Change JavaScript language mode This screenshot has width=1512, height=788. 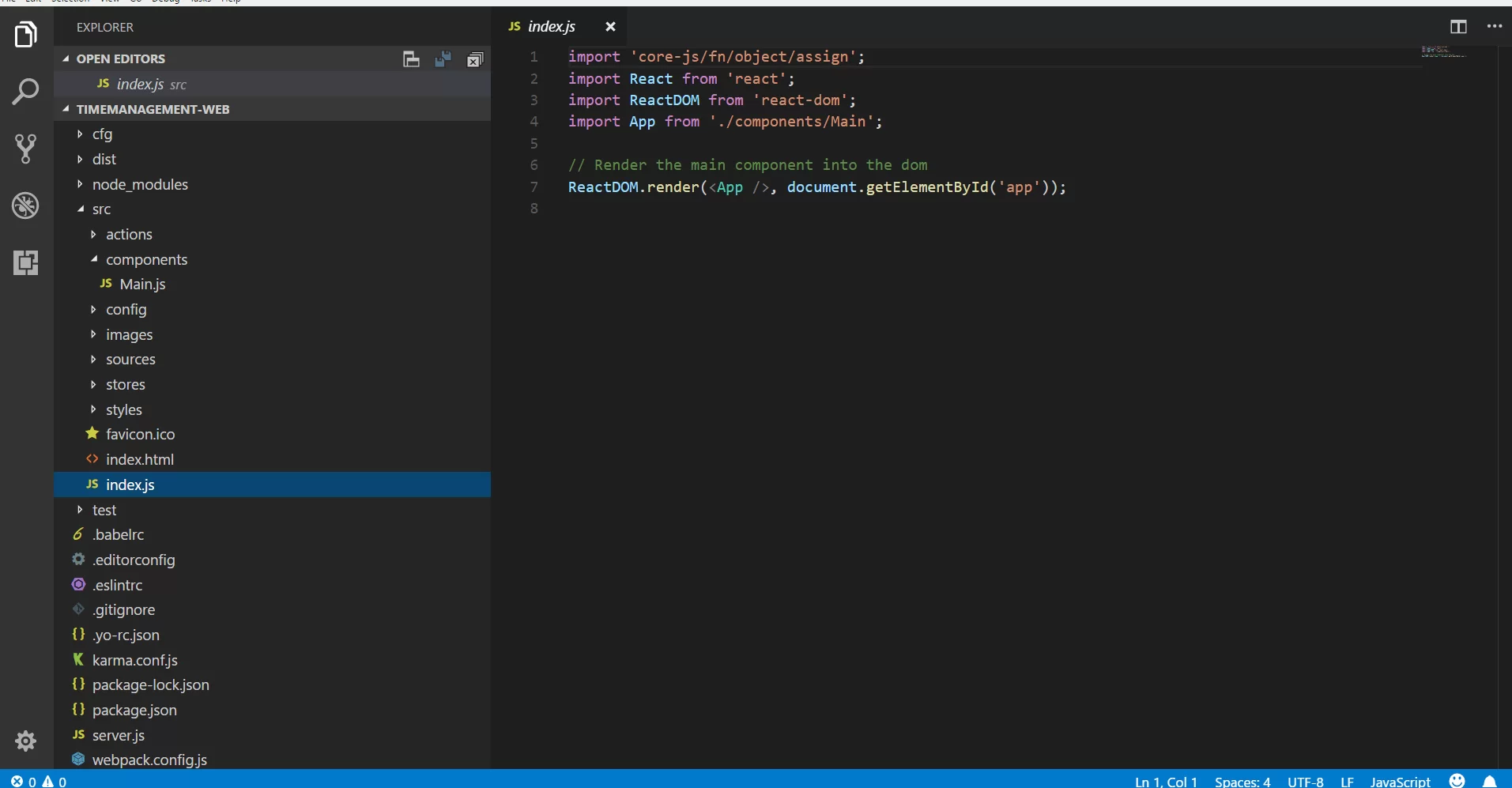point(1400,781)
